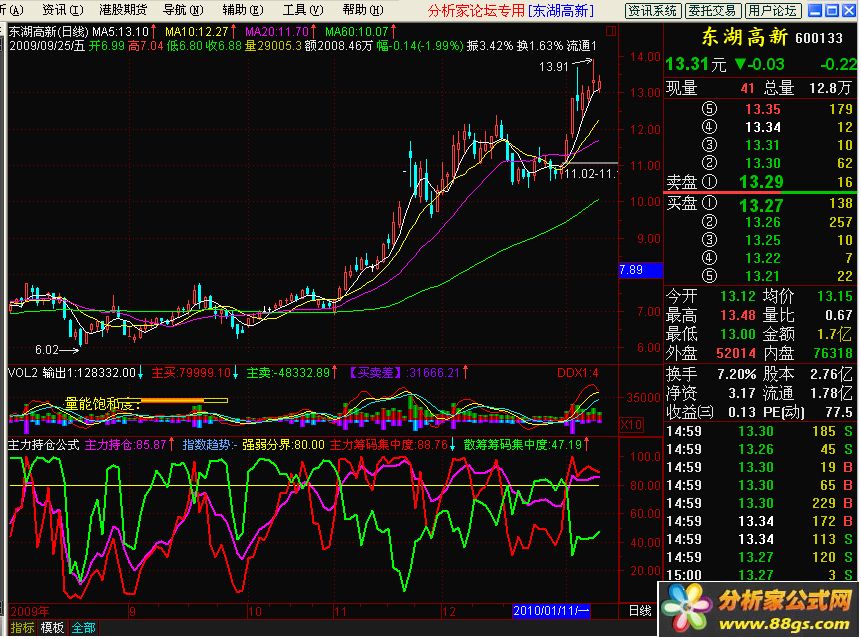
Task: Click the 6.02 low price annotation
Action: tap(47, 350)
